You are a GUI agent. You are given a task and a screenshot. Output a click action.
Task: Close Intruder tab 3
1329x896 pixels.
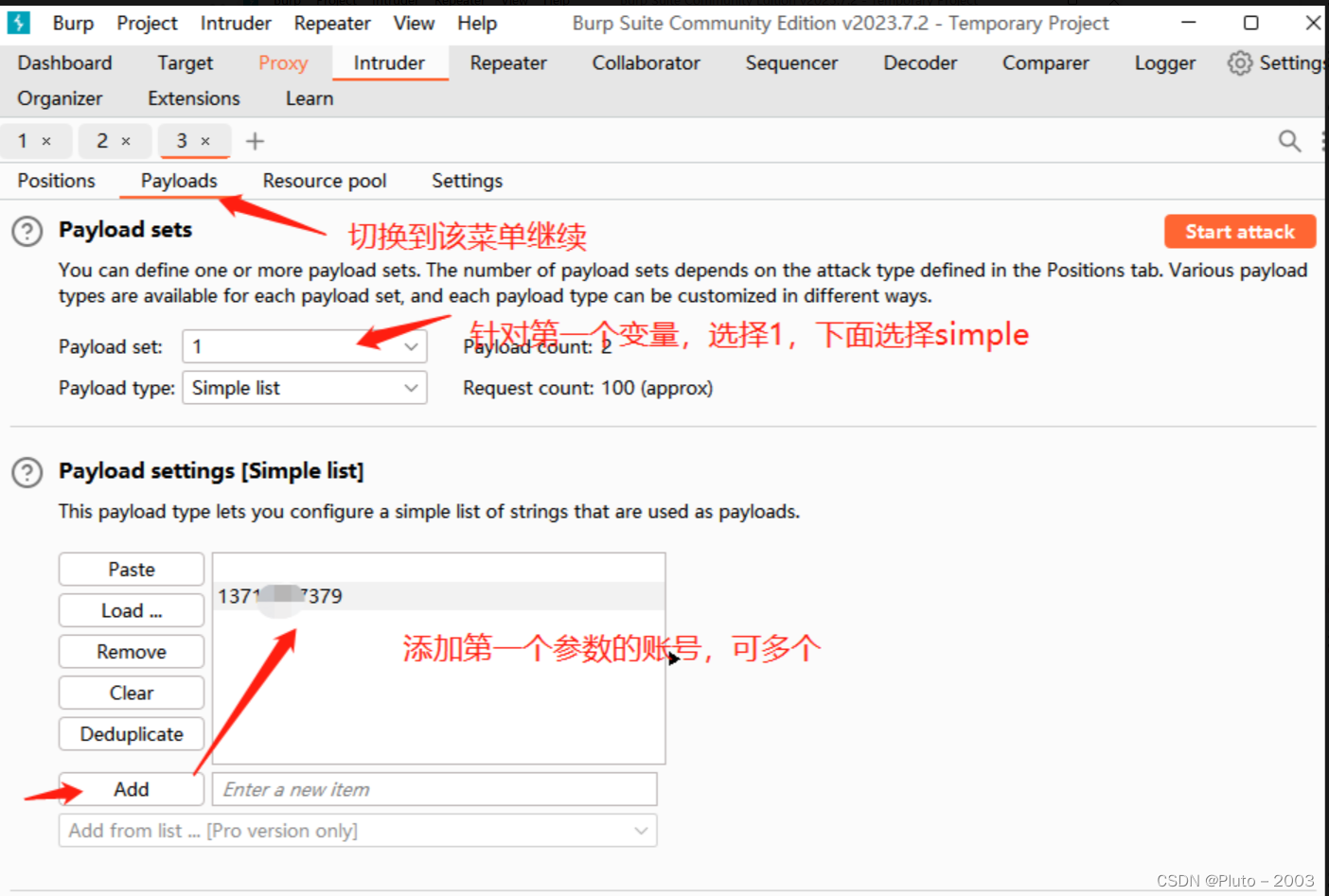(205, 141)
